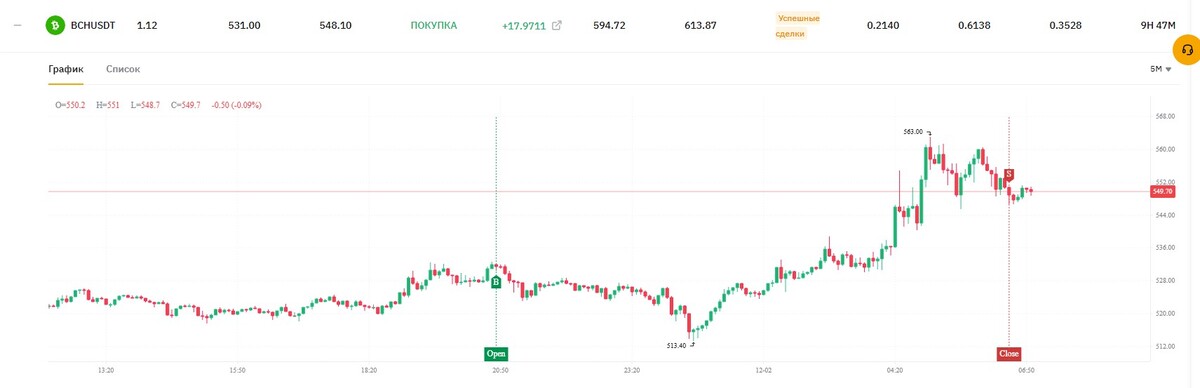Click the red S sell marker
This screenshot has height=388, width=1200.
[x=1009, y=175]
